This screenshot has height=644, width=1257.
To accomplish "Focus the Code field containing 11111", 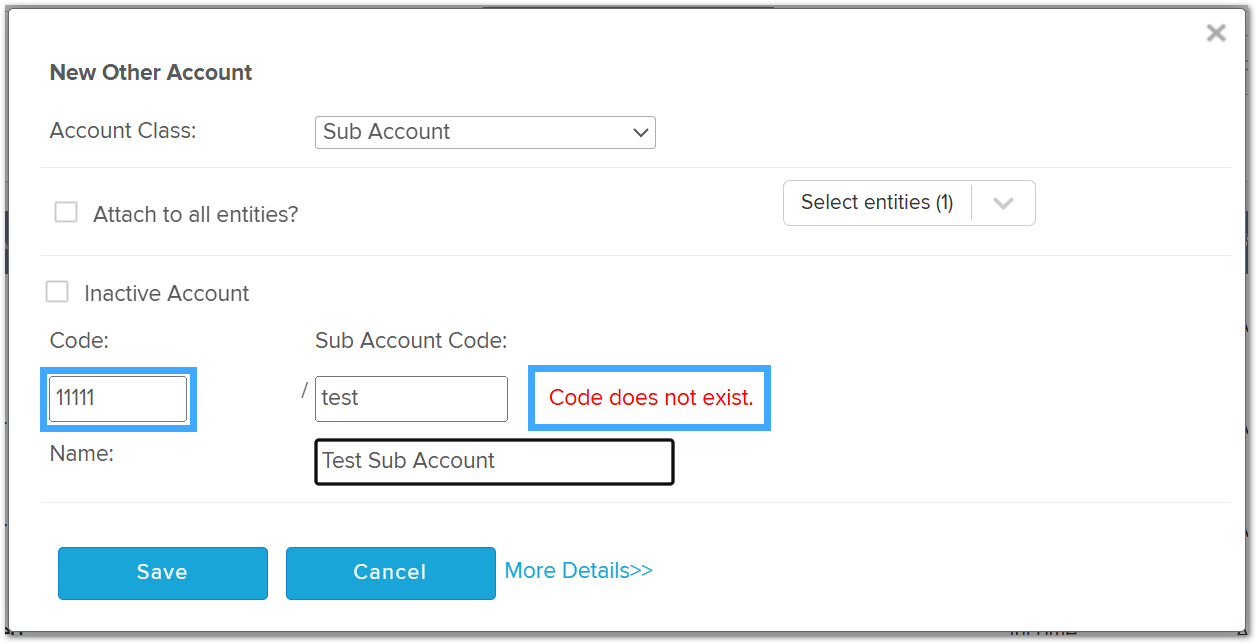I will pos(118,398).
